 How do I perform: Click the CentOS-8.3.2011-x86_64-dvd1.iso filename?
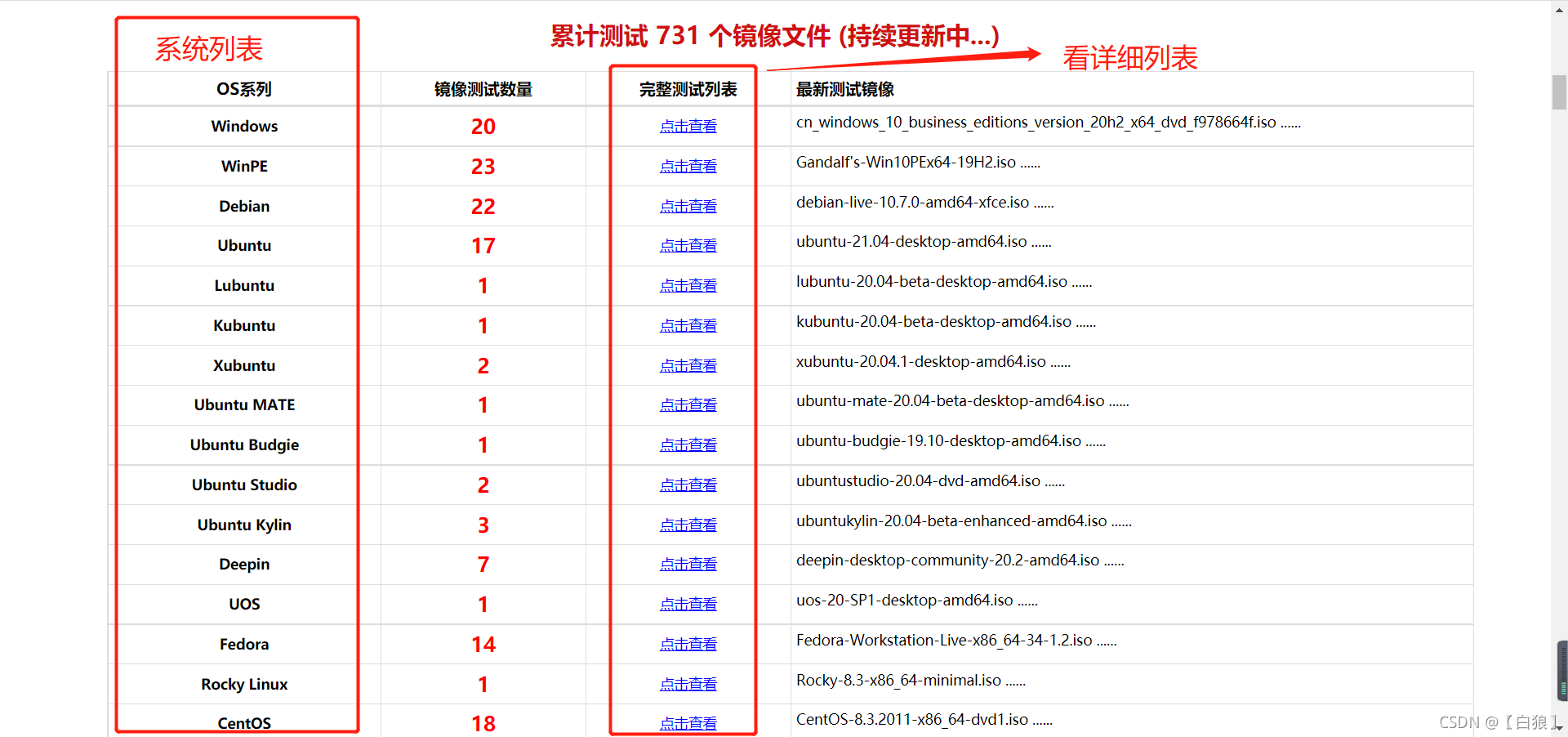(x=924, y=720)
